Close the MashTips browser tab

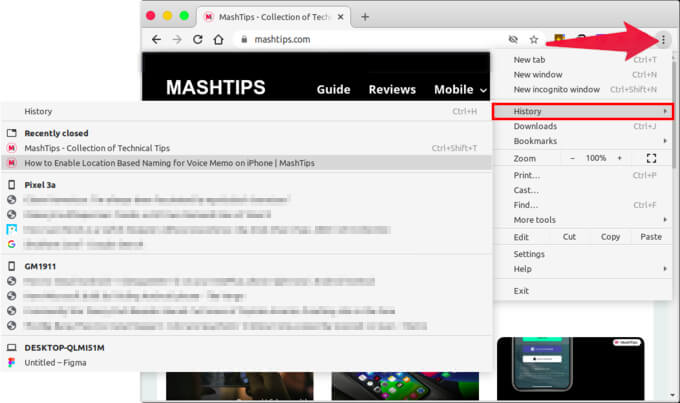(x=340, y=17)
